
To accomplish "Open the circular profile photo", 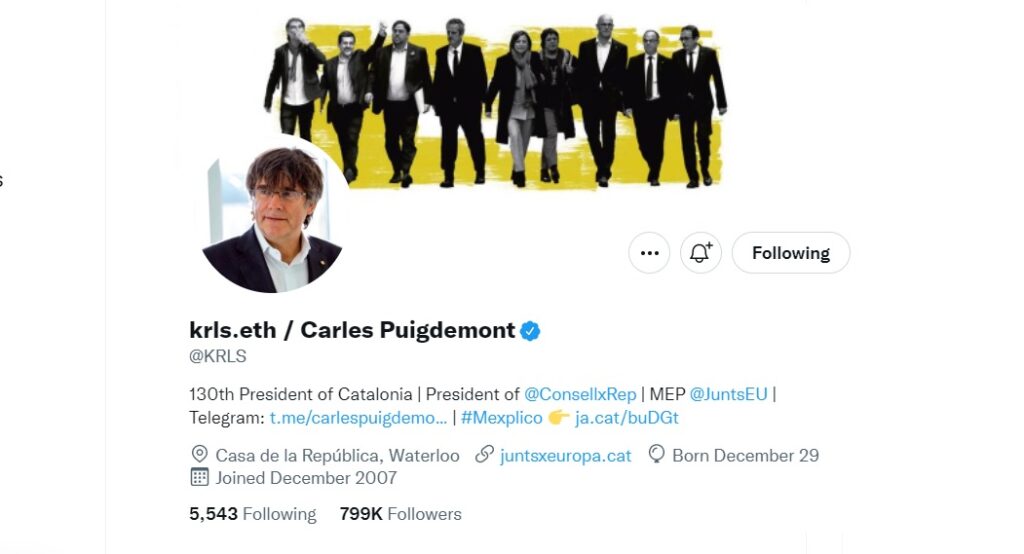I will click(272, 214).
